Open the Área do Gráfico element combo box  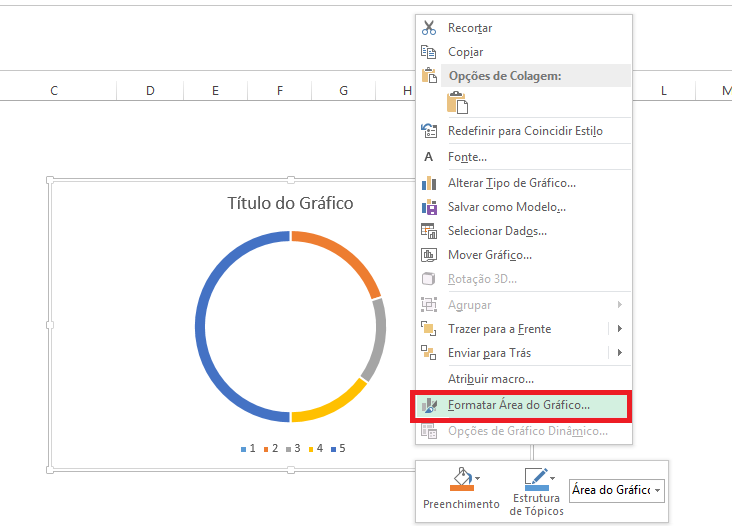tap(657, 490)
